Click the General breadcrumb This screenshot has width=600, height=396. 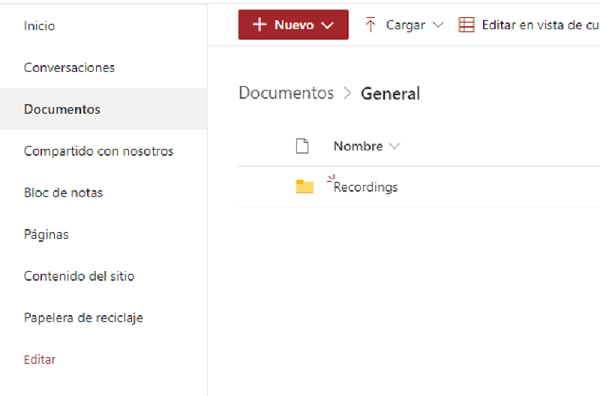click(x=390, y=94)
